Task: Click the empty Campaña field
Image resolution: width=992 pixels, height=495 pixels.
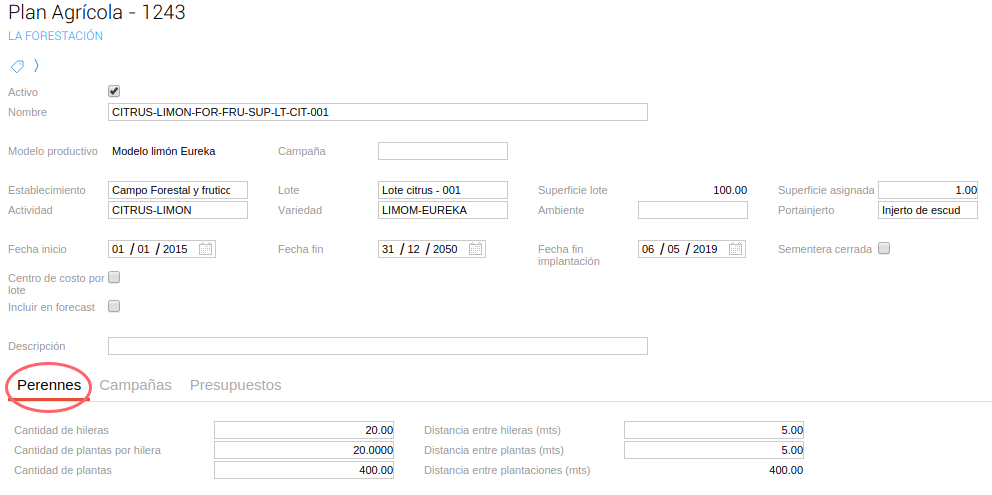Action: pos(442,151)
